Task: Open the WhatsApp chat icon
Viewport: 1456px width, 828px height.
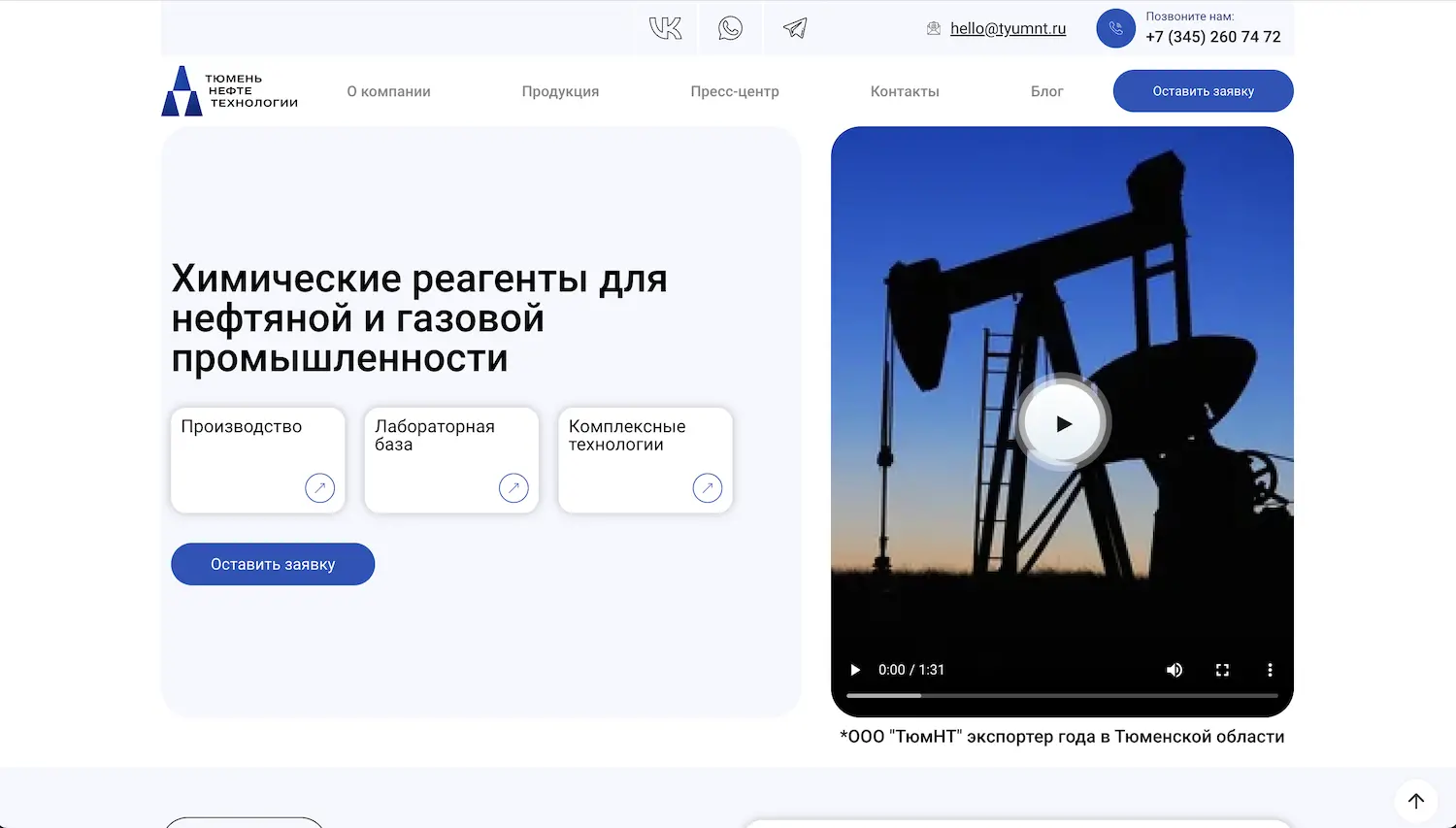Action: pos(730,28)
